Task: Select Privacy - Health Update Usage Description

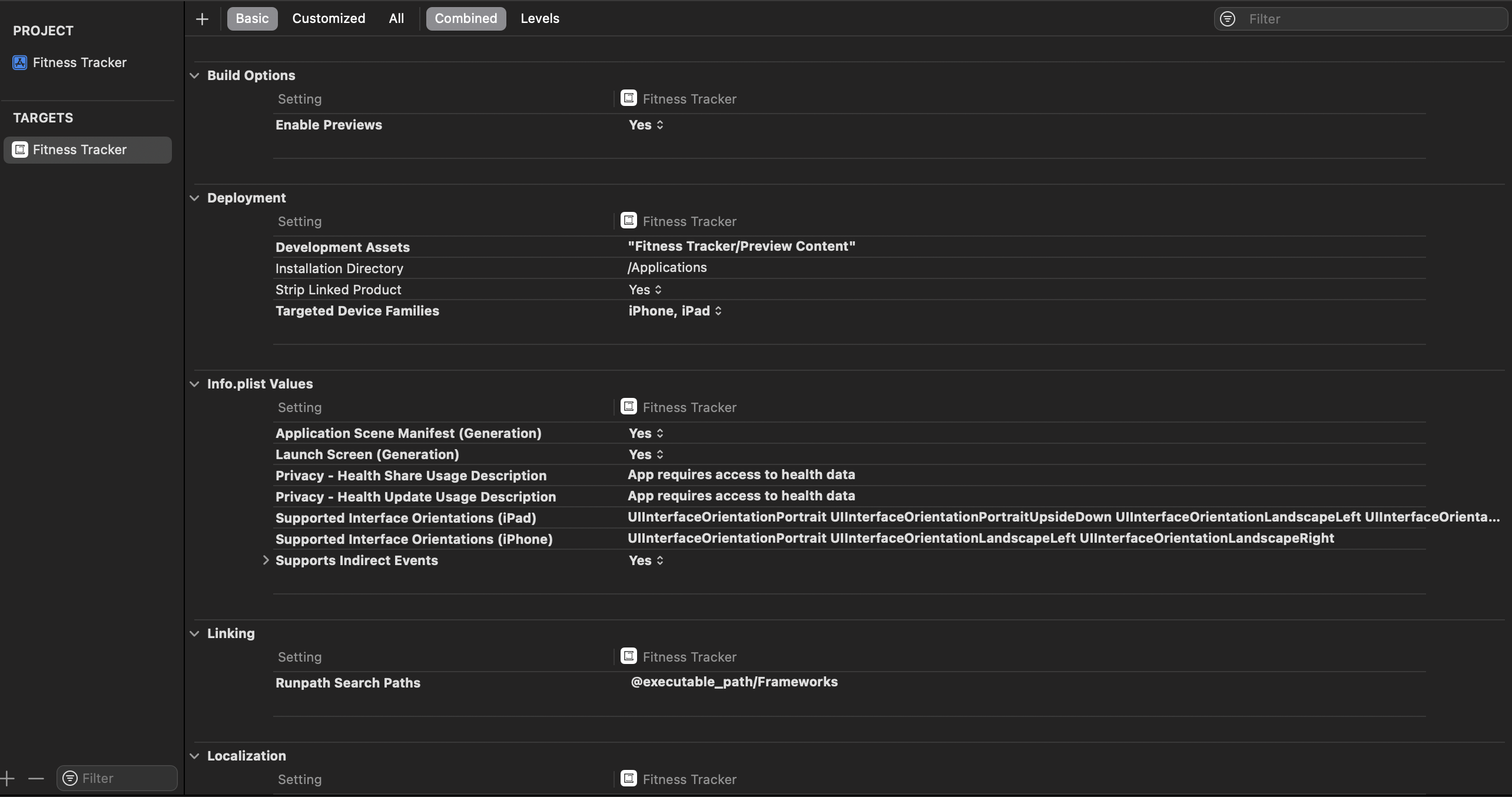Action: coord(416,497)
